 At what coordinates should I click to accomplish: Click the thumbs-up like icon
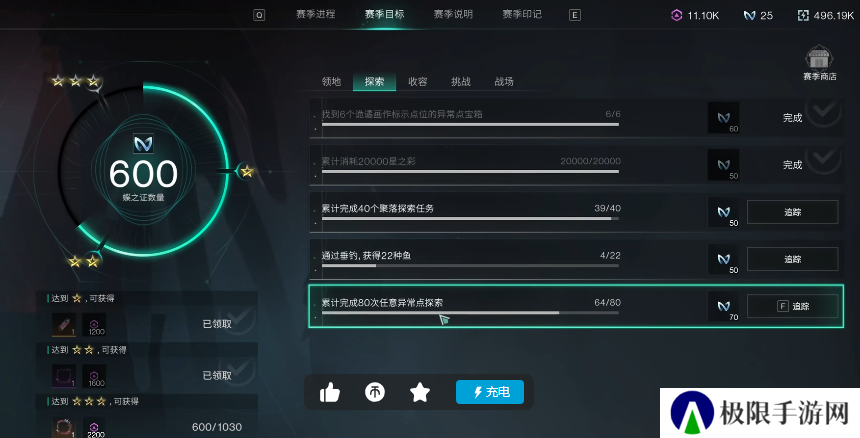pos(330,392)
